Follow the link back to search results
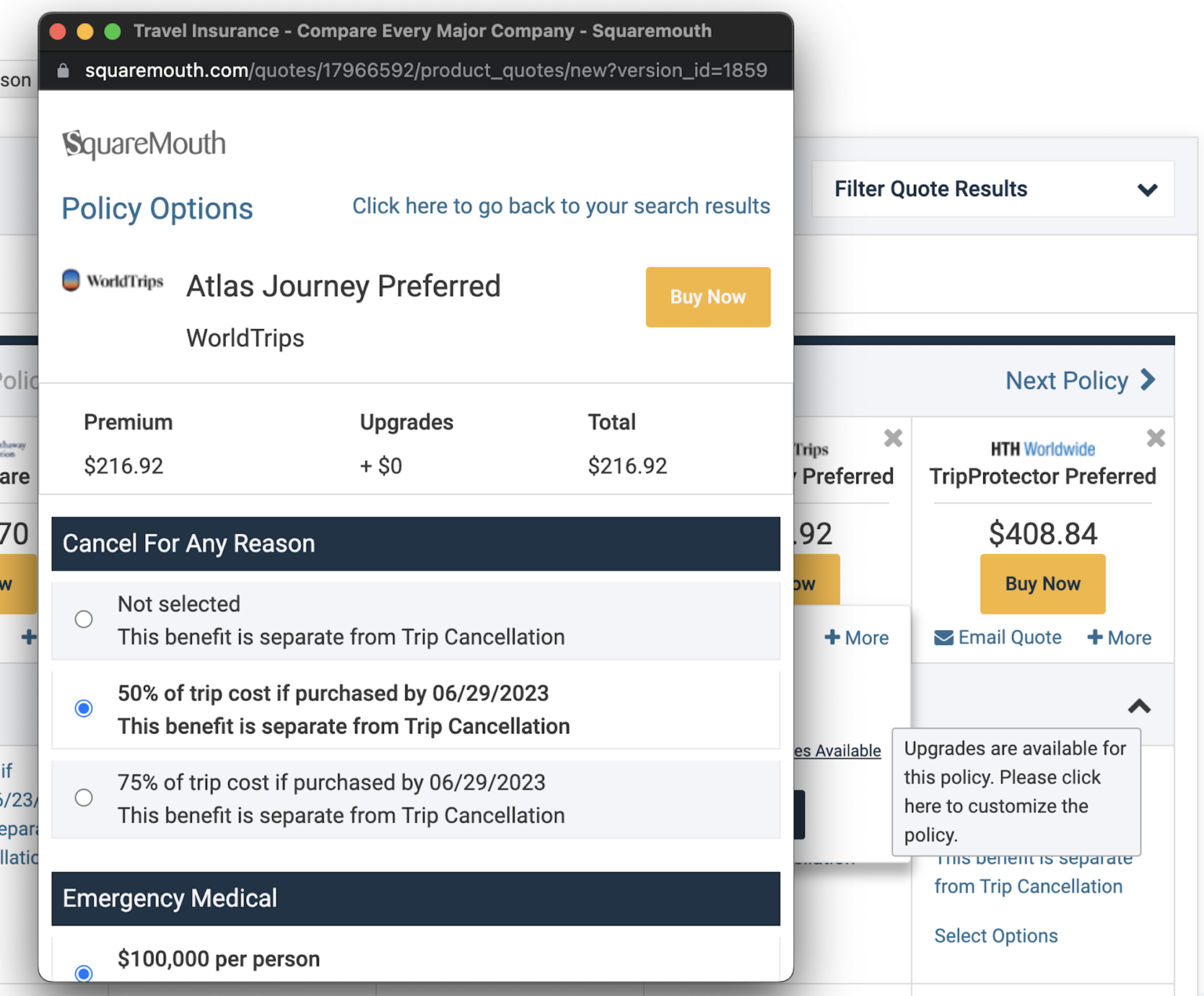The width and height of the screenshot is (1204, 996). 561,206
